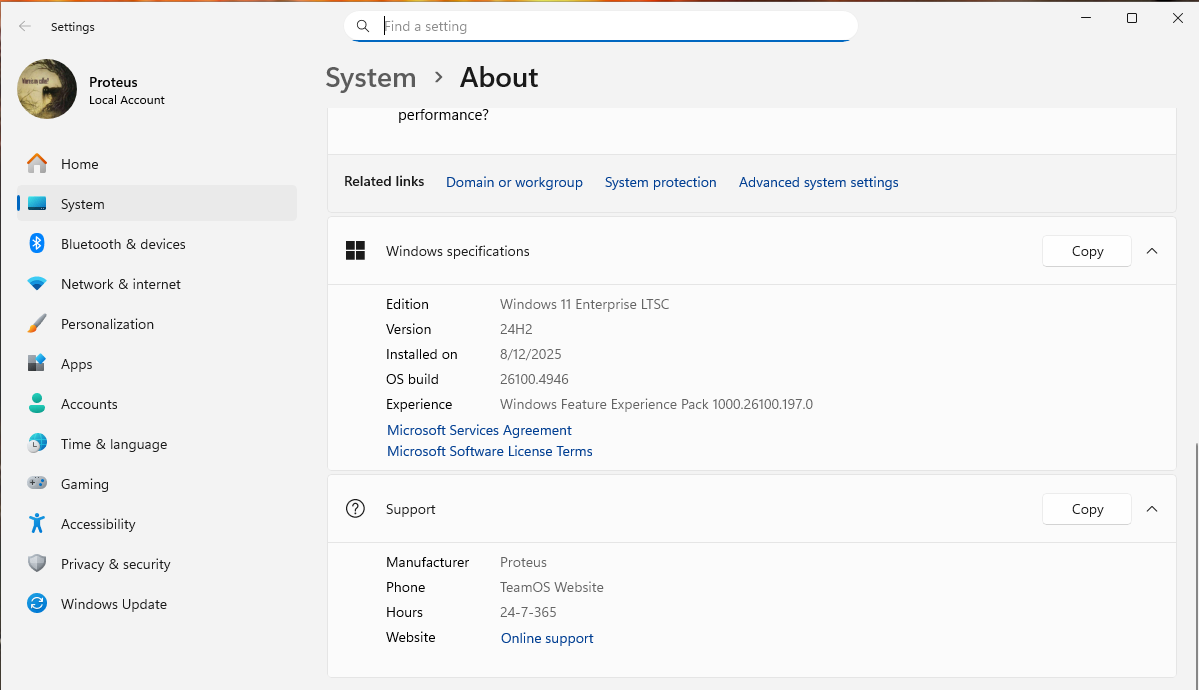Open Advanced system settings link
The width and height of the screenshot is (1199, 690).
pos(818,182)
